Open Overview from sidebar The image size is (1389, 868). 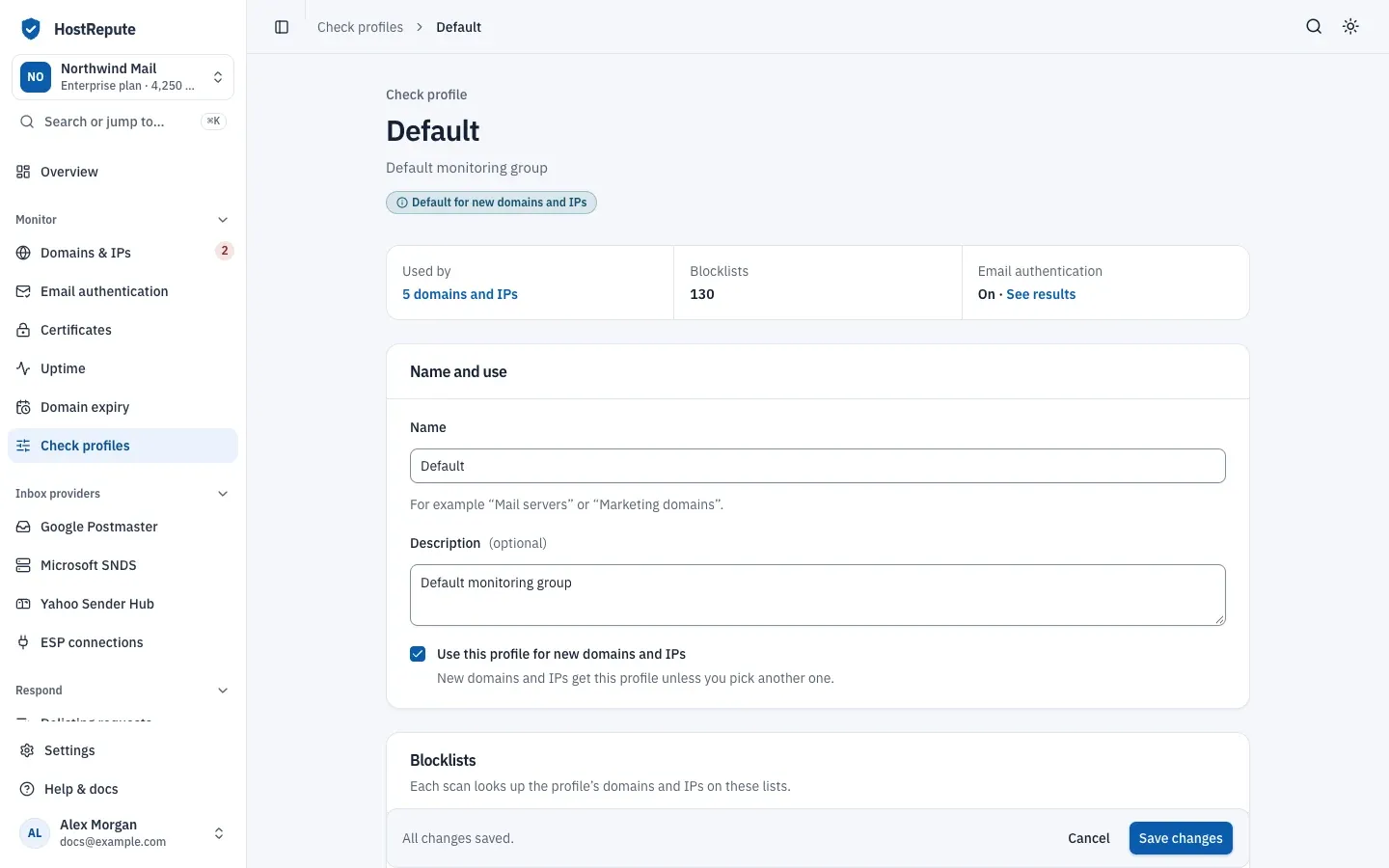coord(123,172)
